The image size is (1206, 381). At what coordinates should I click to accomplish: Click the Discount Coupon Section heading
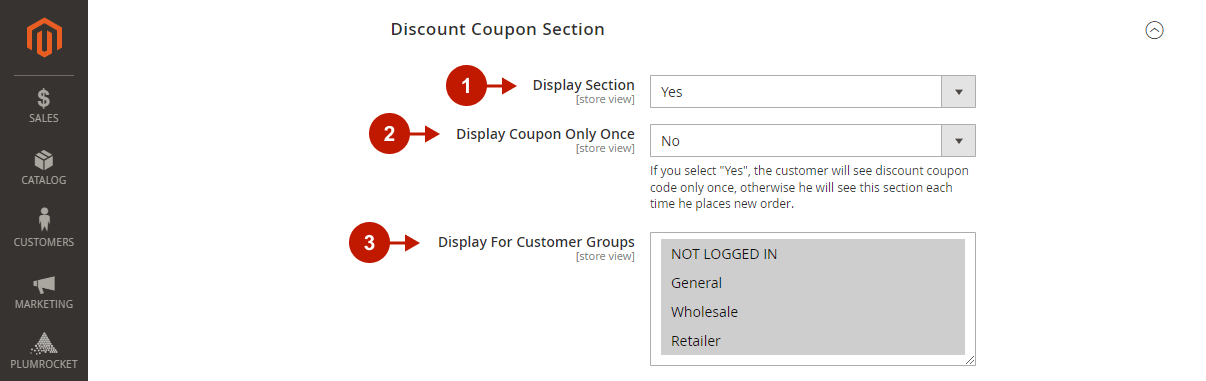[497, 30]
